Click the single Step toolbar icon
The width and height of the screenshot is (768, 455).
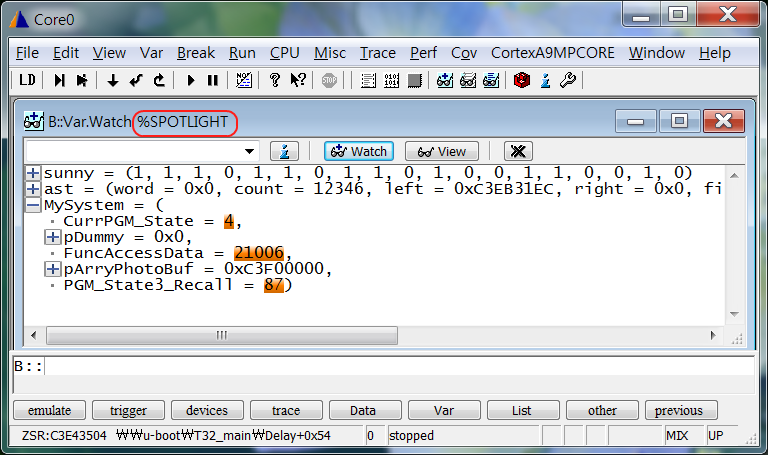tap(60, 80)
